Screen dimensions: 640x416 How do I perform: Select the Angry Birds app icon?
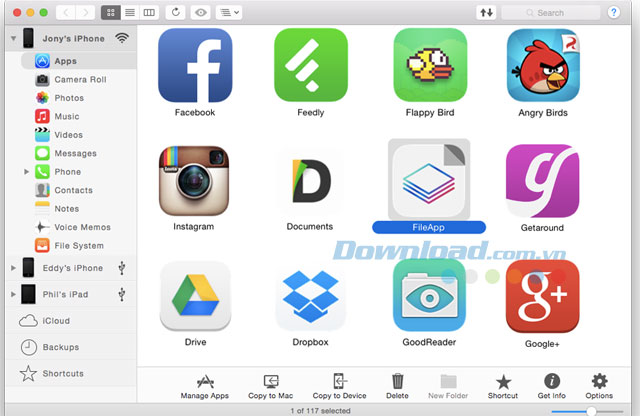click(543, 65)
